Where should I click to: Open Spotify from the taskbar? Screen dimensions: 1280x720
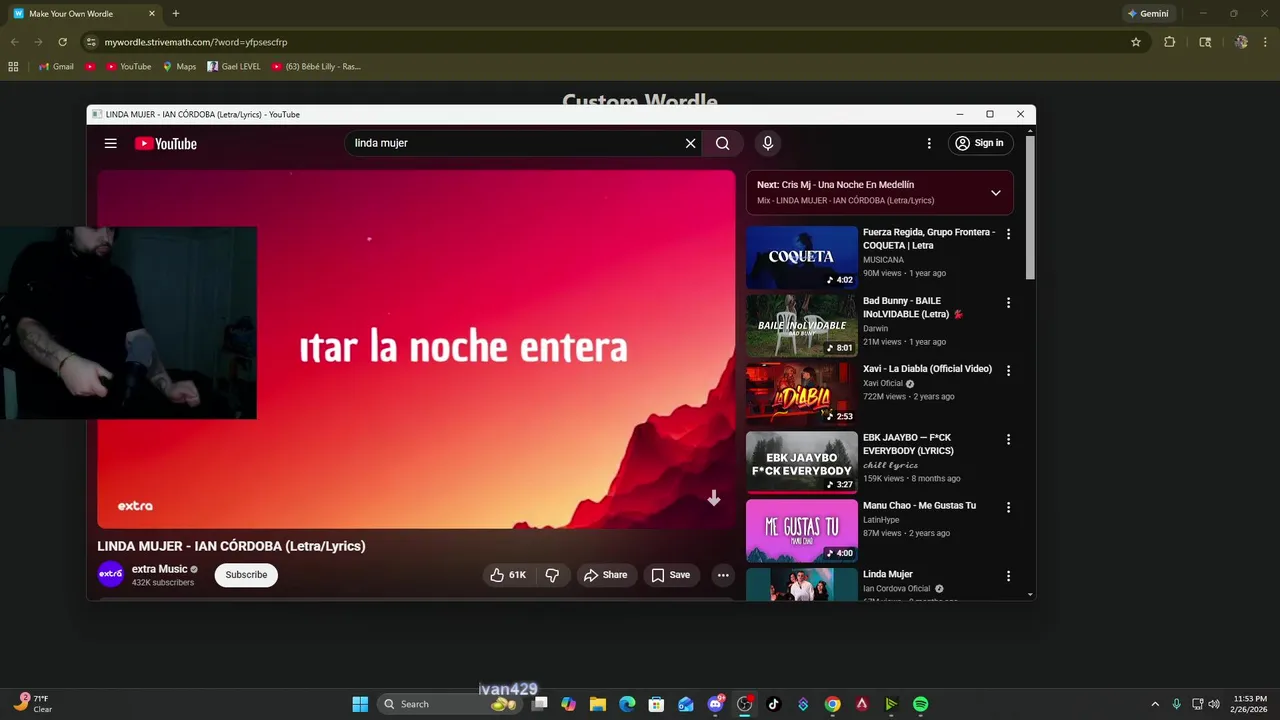pos(920,704)
